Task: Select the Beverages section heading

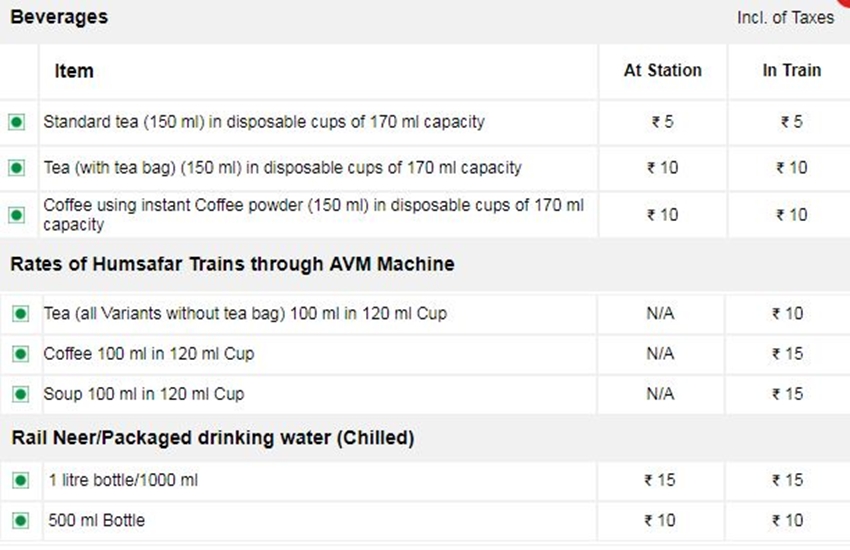Action: [59, 17]
